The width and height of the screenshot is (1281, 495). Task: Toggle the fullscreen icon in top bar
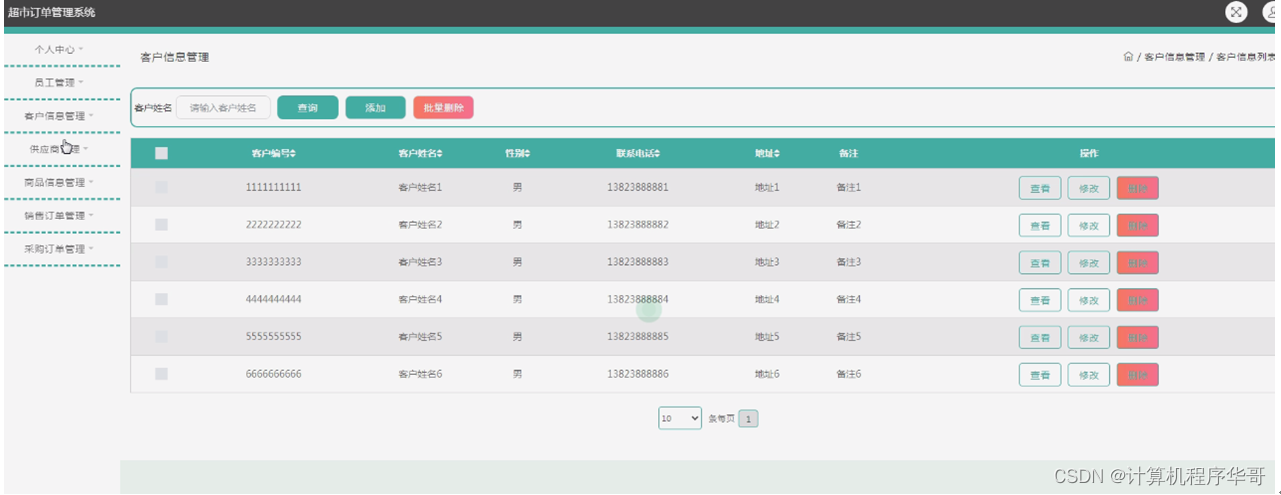point(1236,12)
